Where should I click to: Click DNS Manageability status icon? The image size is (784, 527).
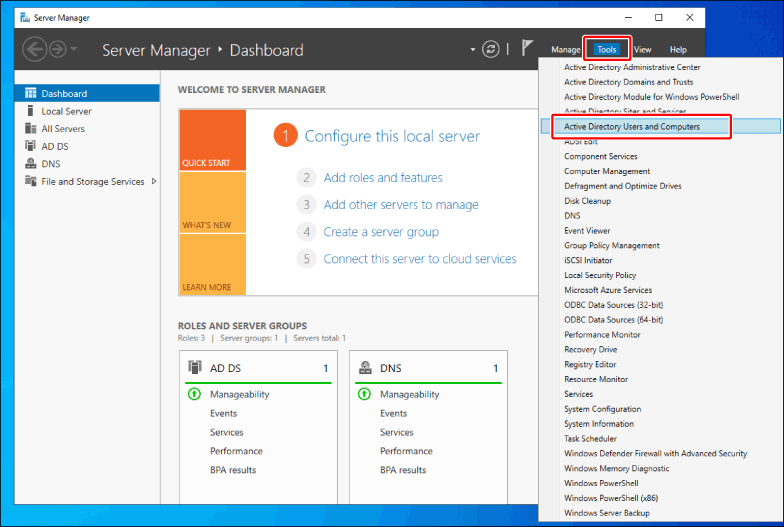click(364, 394)
